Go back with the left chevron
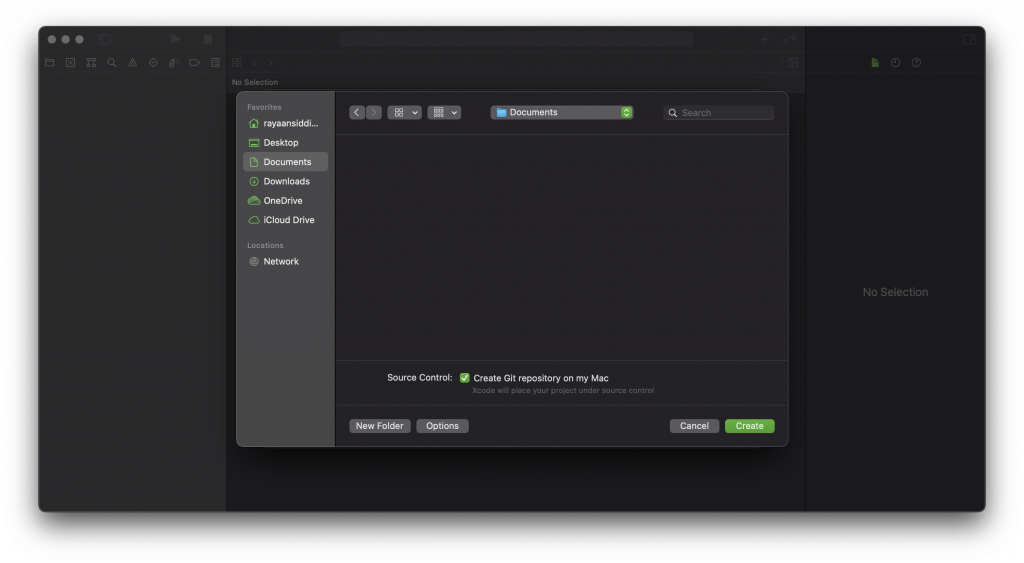1024x563 pixels. [357, 112]
